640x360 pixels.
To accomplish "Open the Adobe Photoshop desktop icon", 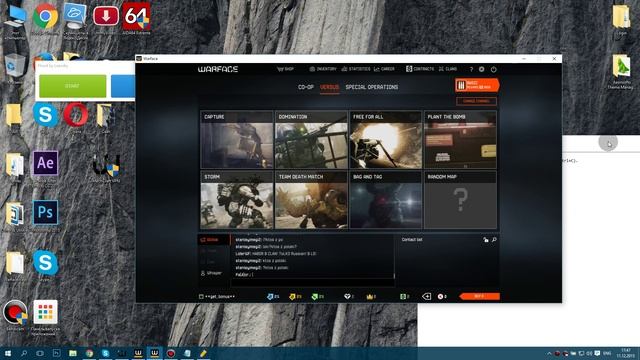I will tap(45, 212).
